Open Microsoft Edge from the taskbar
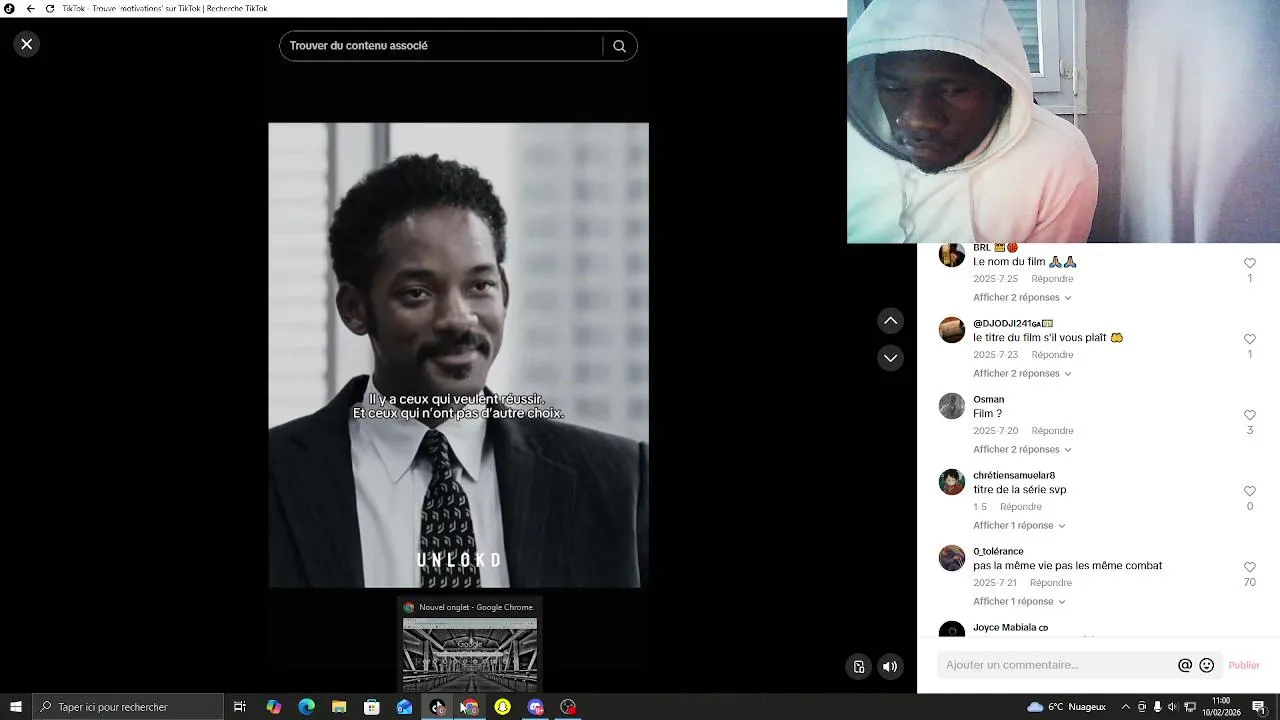This screenshot has width=1280, height=720. click(x=307, y=707)
